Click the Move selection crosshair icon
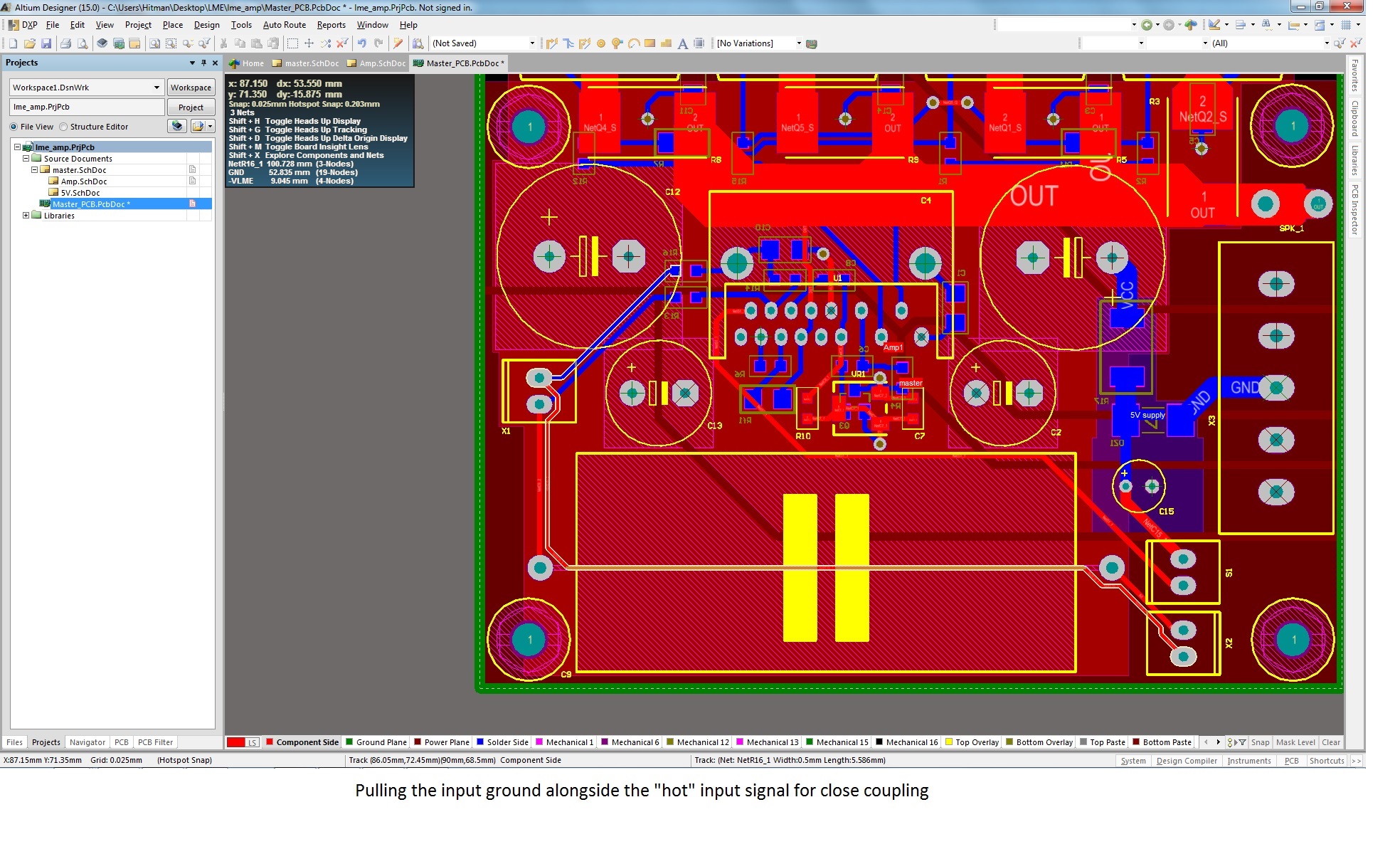The height and width of the screenshot is (844, 1400). coord(309,43)
